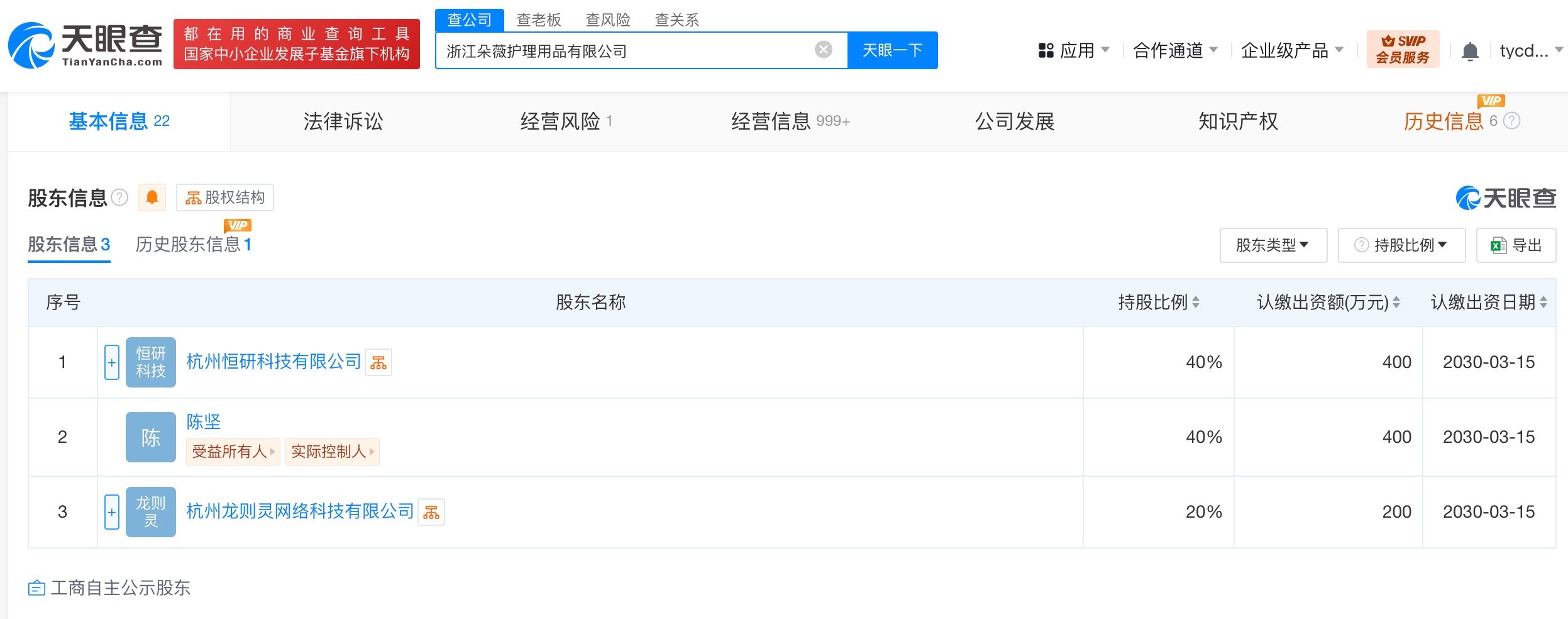1568x619 pixels.
Task: Select the 查关系 search tab
Action: [x=677, y=20]
